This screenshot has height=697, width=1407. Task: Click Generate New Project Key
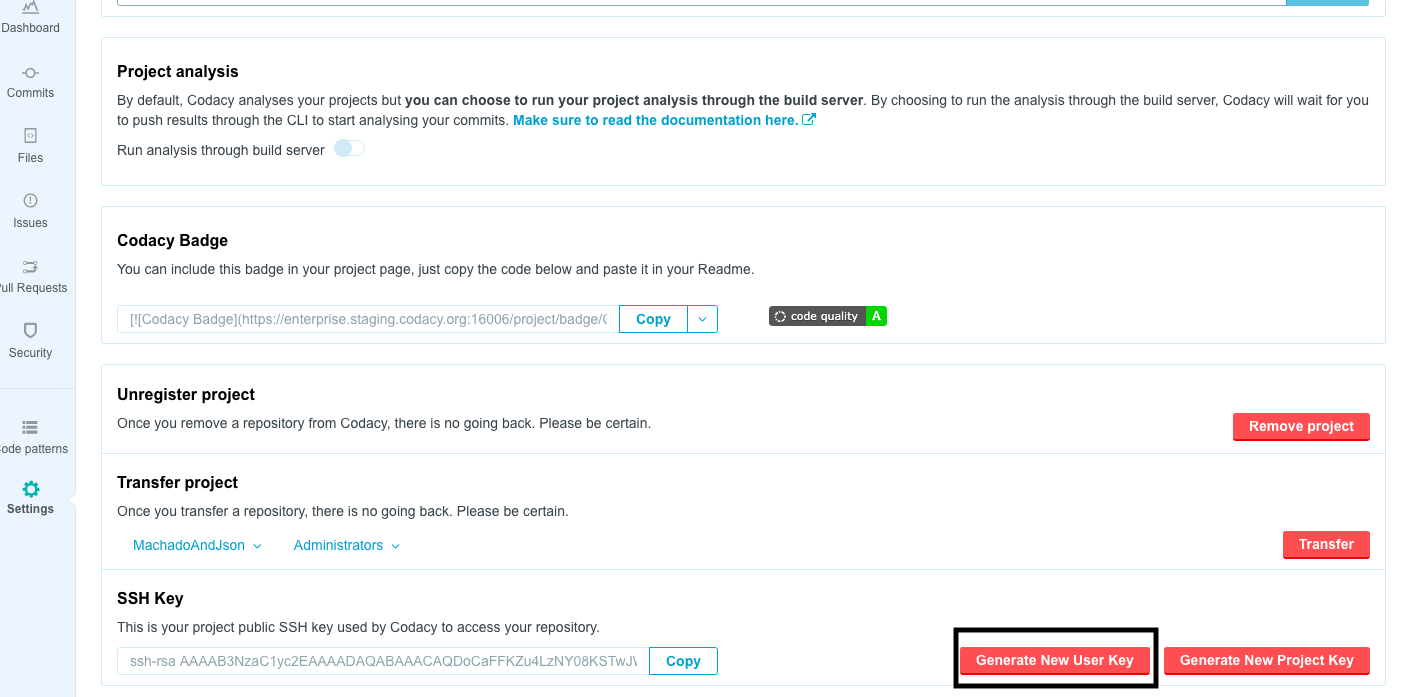(1266, 661)
